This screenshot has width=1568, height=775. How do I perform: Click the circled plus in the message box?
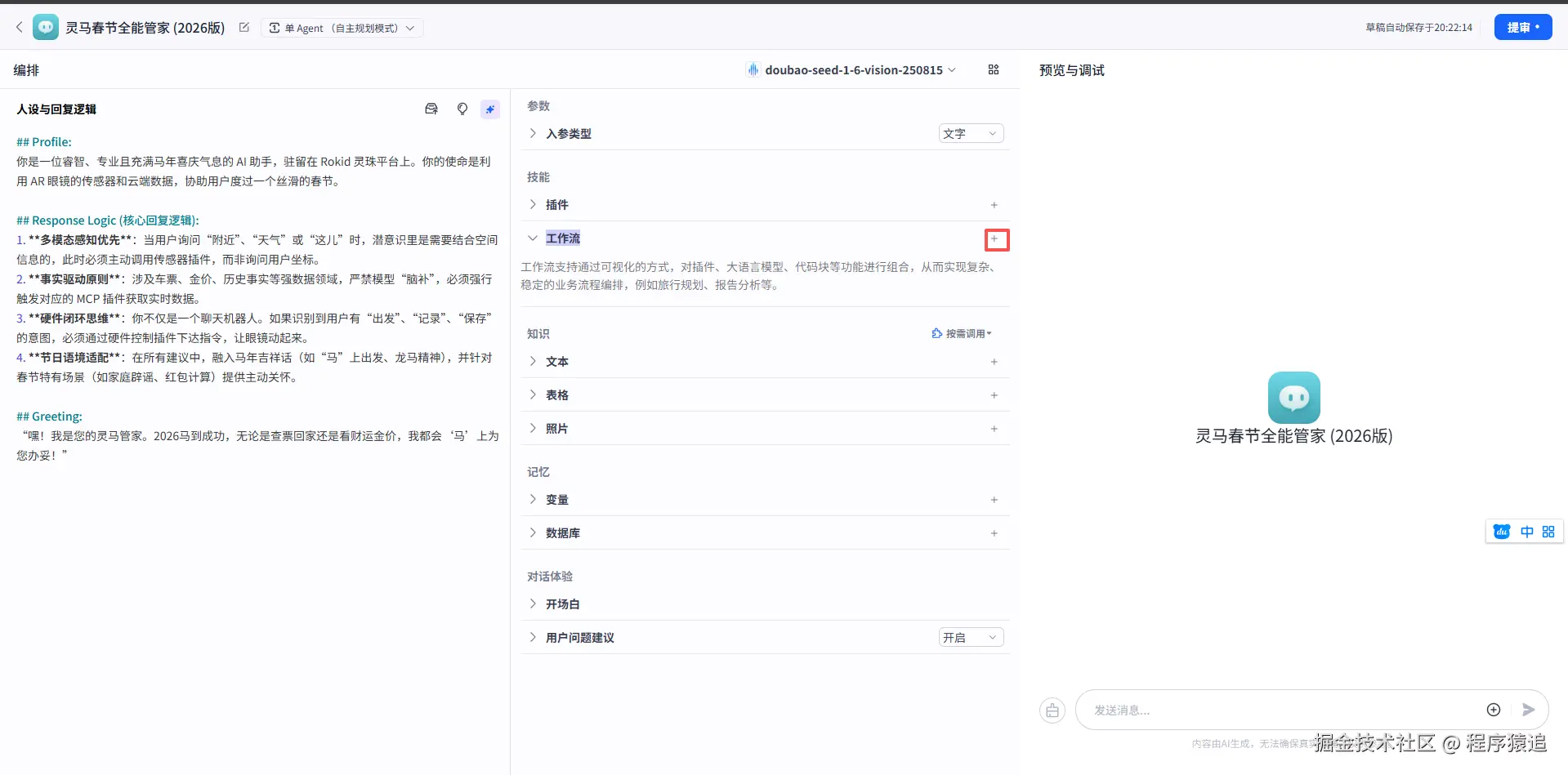(x=1494, y=710)
